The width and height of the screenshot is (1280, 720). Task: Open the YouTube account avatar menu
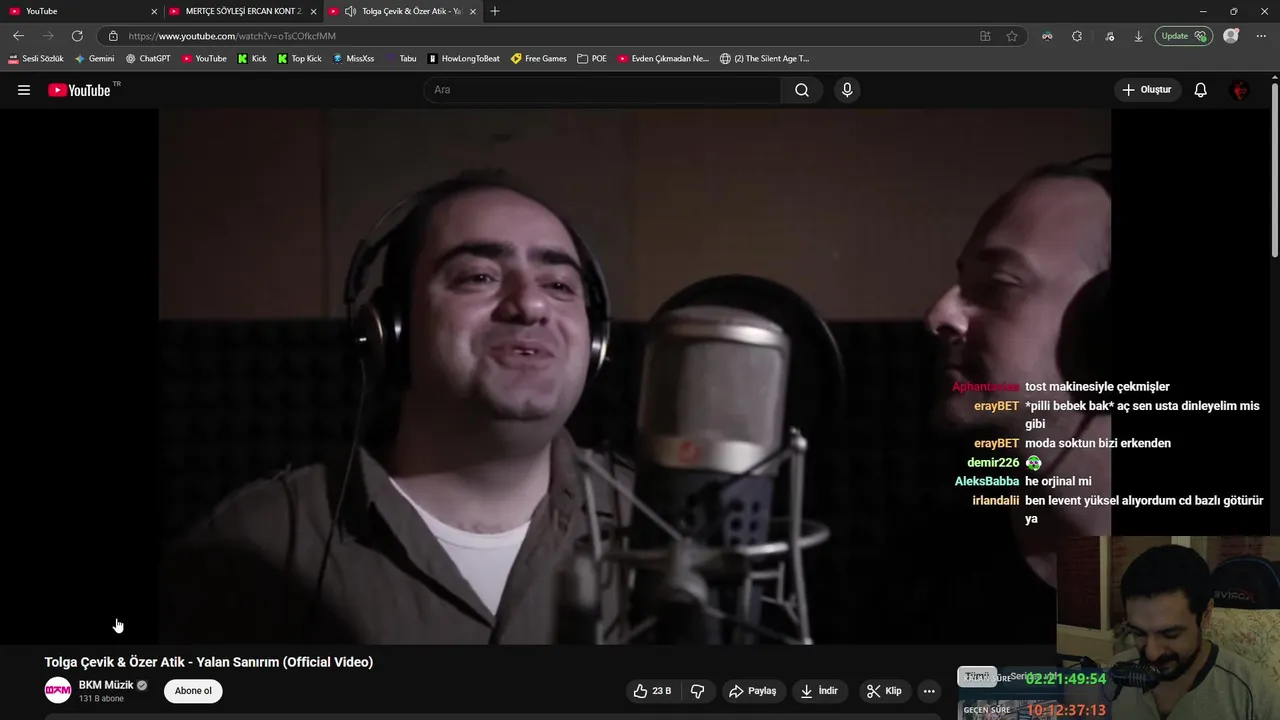click(x=1240, y=90)
